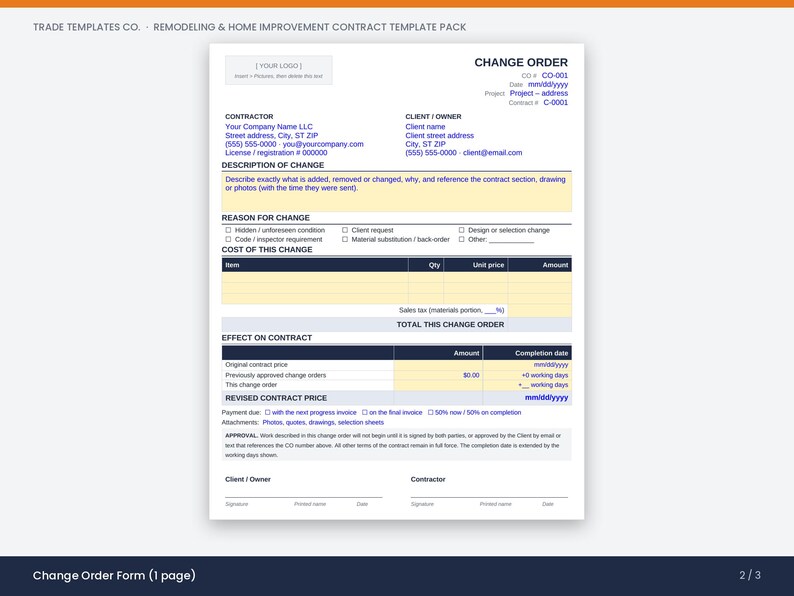Check payment on the final invoice
Viewport: 794px width, 596px height.
365,412
